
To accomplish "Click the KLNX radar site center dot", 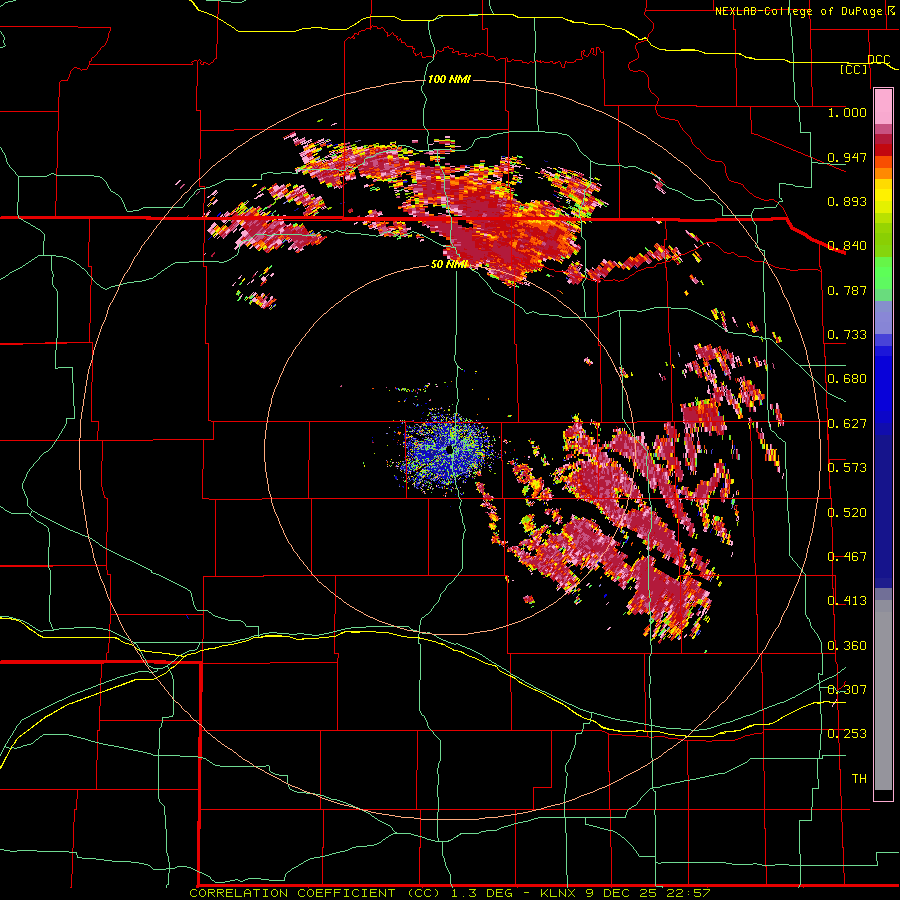I will coord(449,450).
